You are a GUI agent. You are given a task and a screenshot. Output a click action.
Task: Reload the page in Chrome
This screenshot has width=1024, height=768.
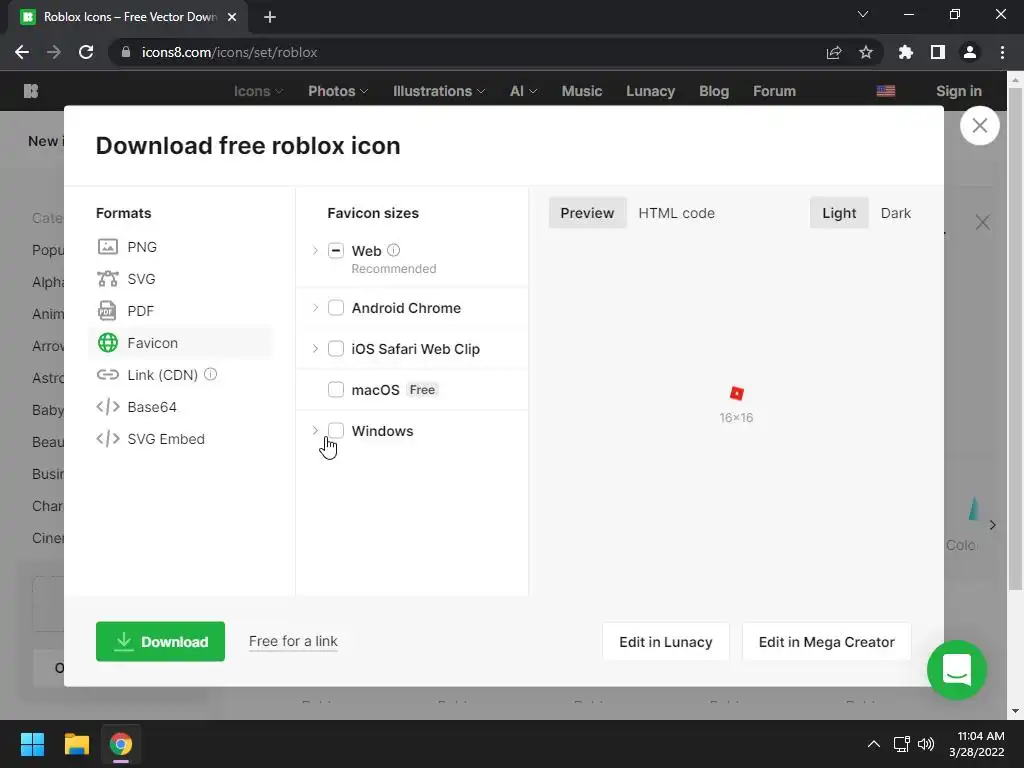coord(86,52)
